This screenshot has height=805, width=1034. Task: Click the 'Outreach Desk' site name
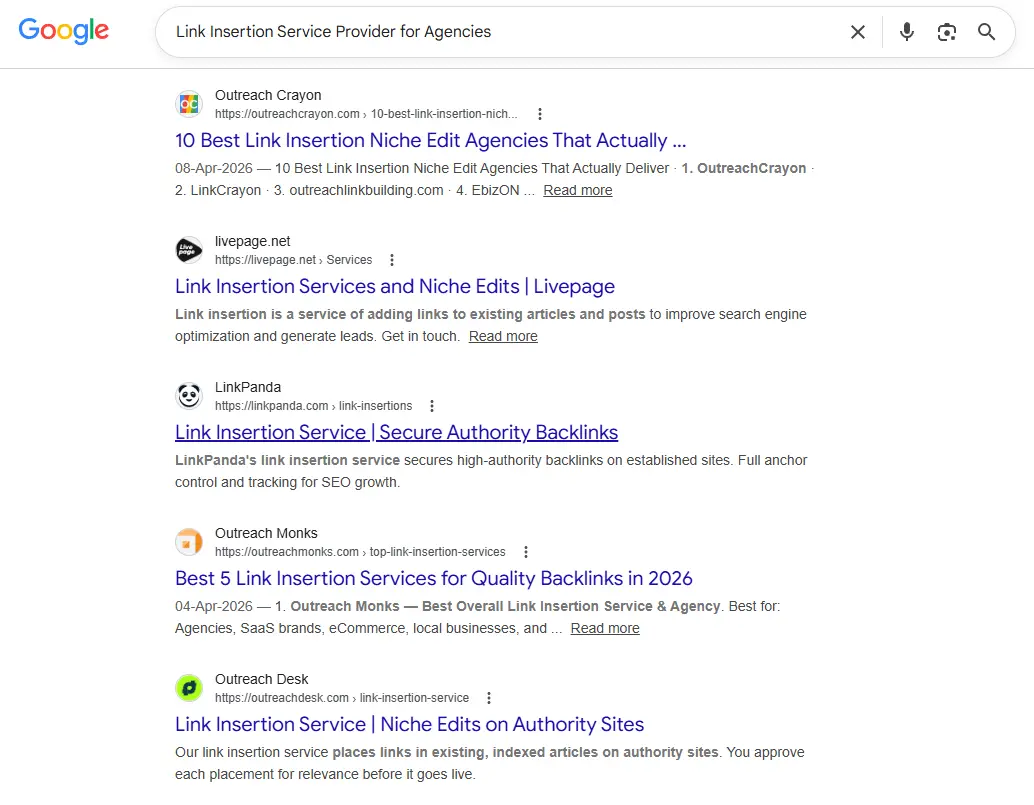(261, 680)
